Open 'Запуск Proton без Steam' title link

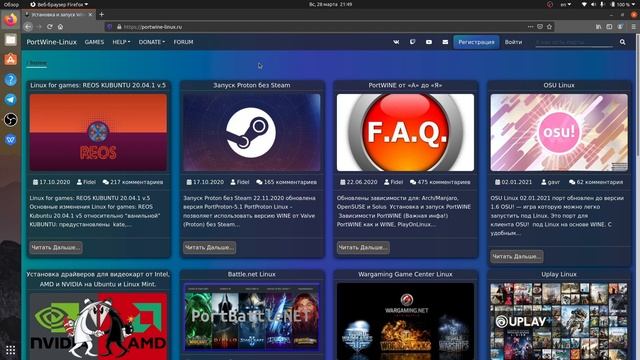click(x=251, y=85)
